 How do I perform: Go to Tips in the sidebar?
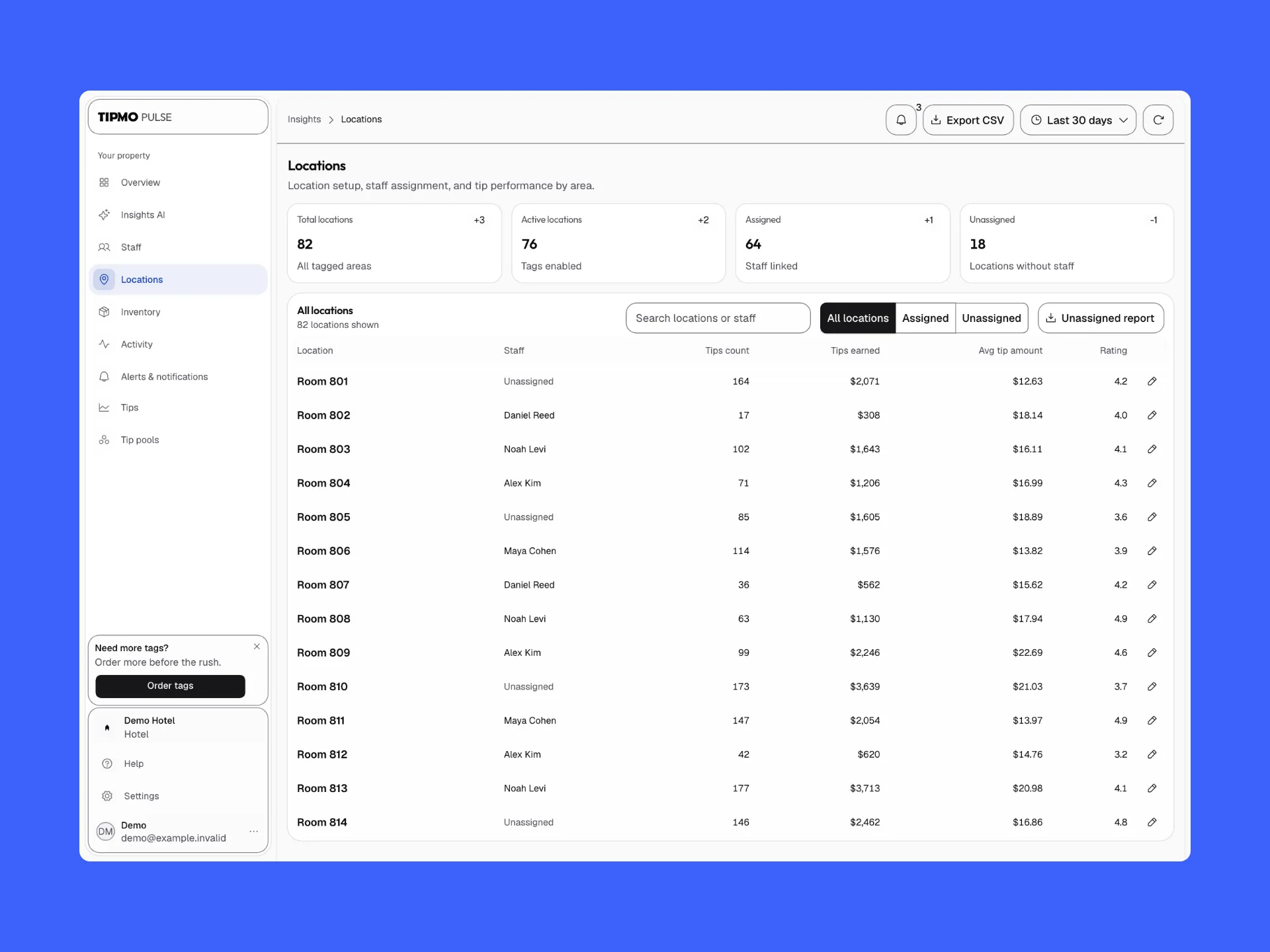coord(178,408)
